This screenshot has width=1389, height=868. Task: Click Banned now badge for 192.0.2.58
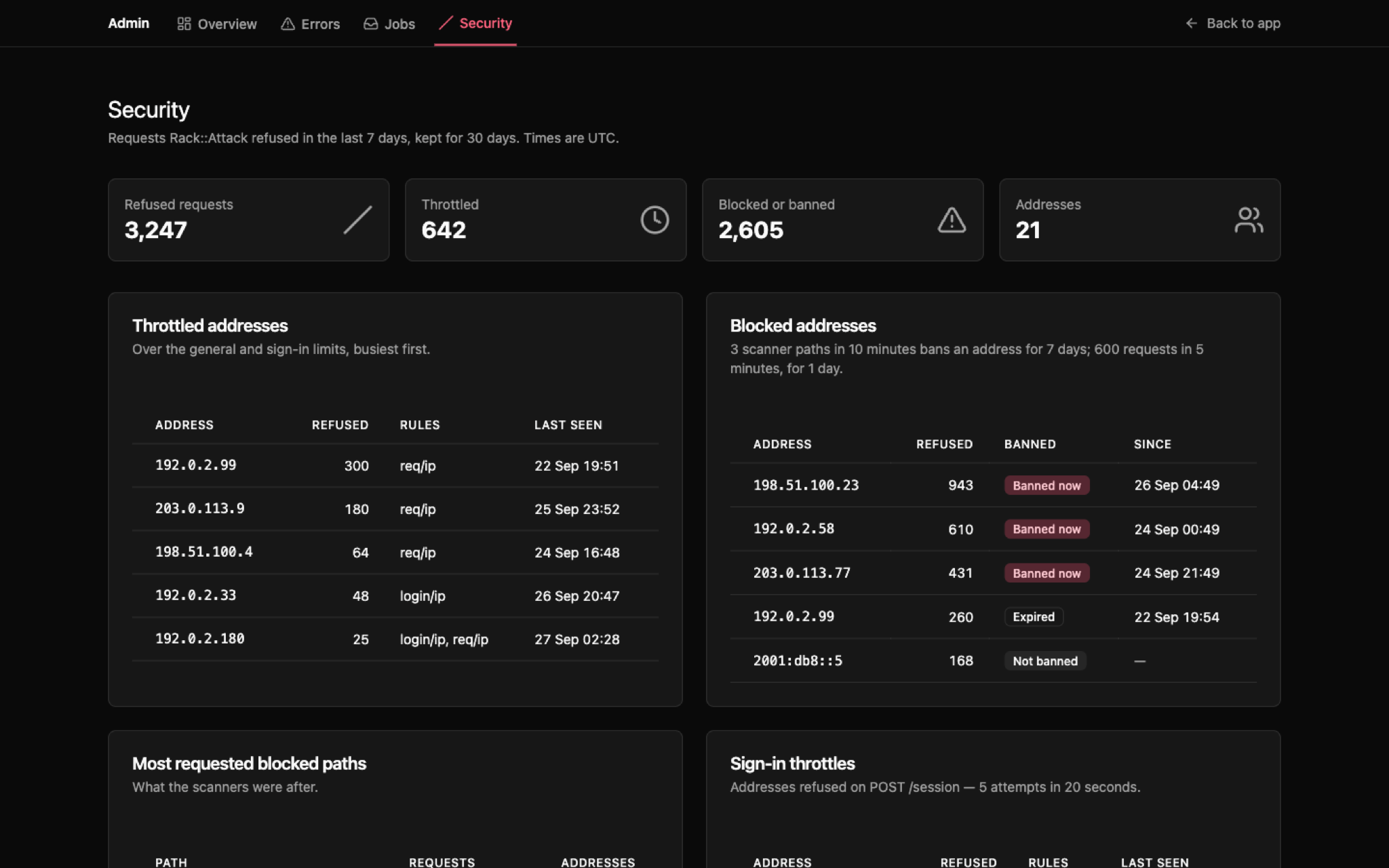pyautogui.click(x=1046, y=529)
